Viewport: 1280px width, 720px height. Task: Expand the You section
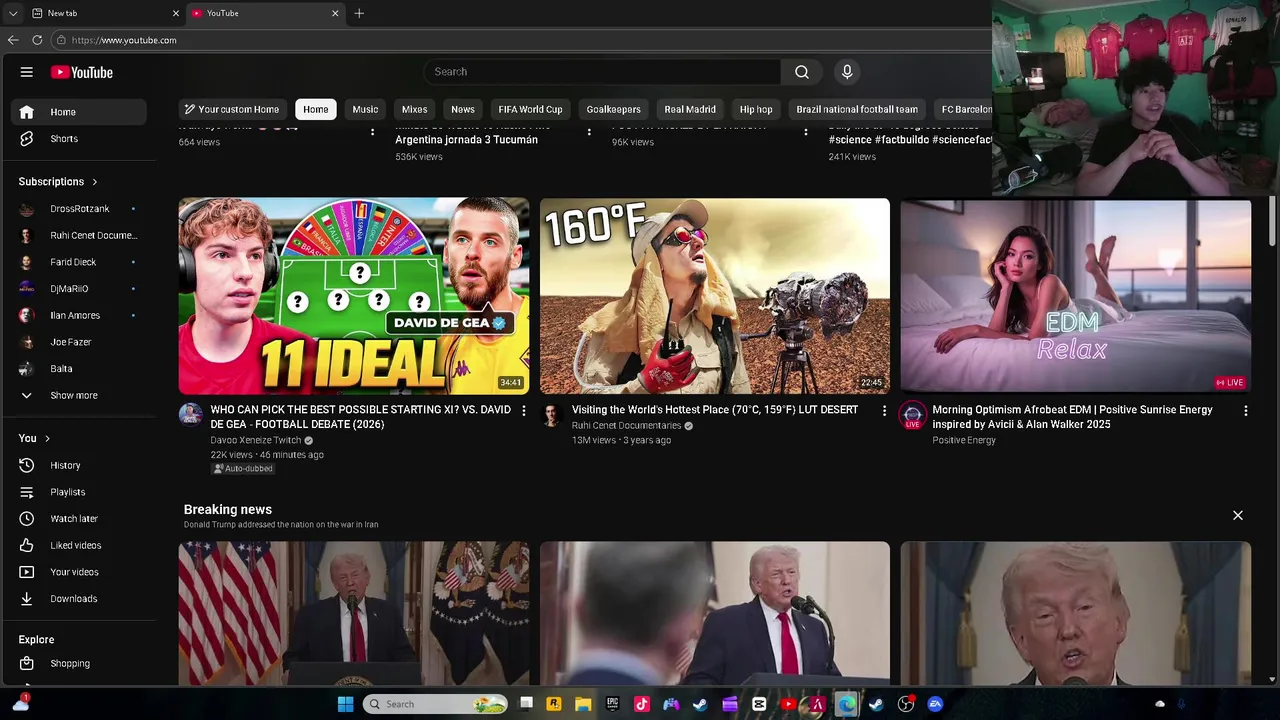tap(34, 438)
